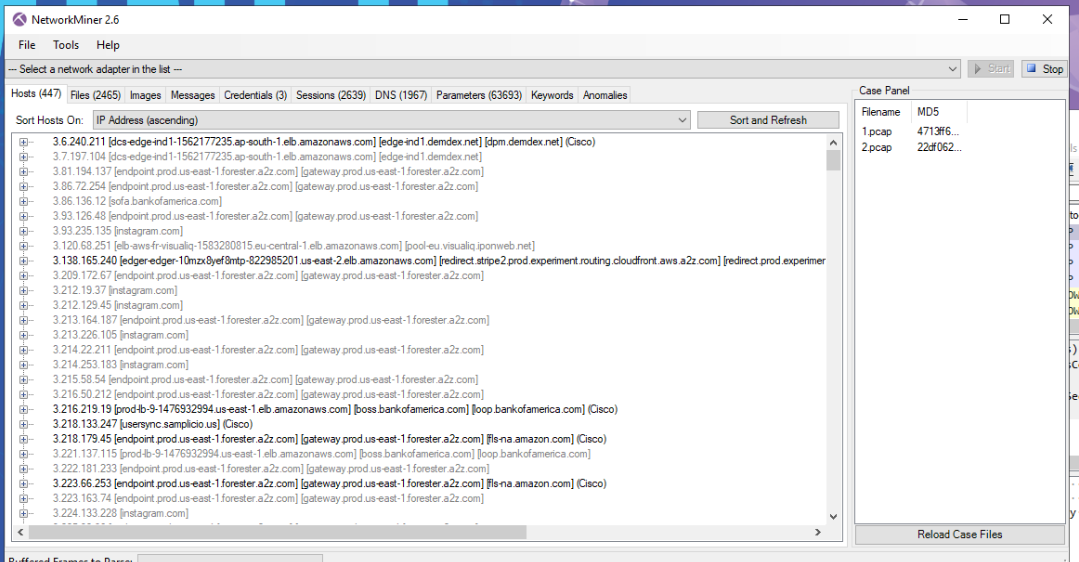The width and height of the screenshot is (1079, 562).
Task: Click the Stop capture button
Action: [1044, 69]
